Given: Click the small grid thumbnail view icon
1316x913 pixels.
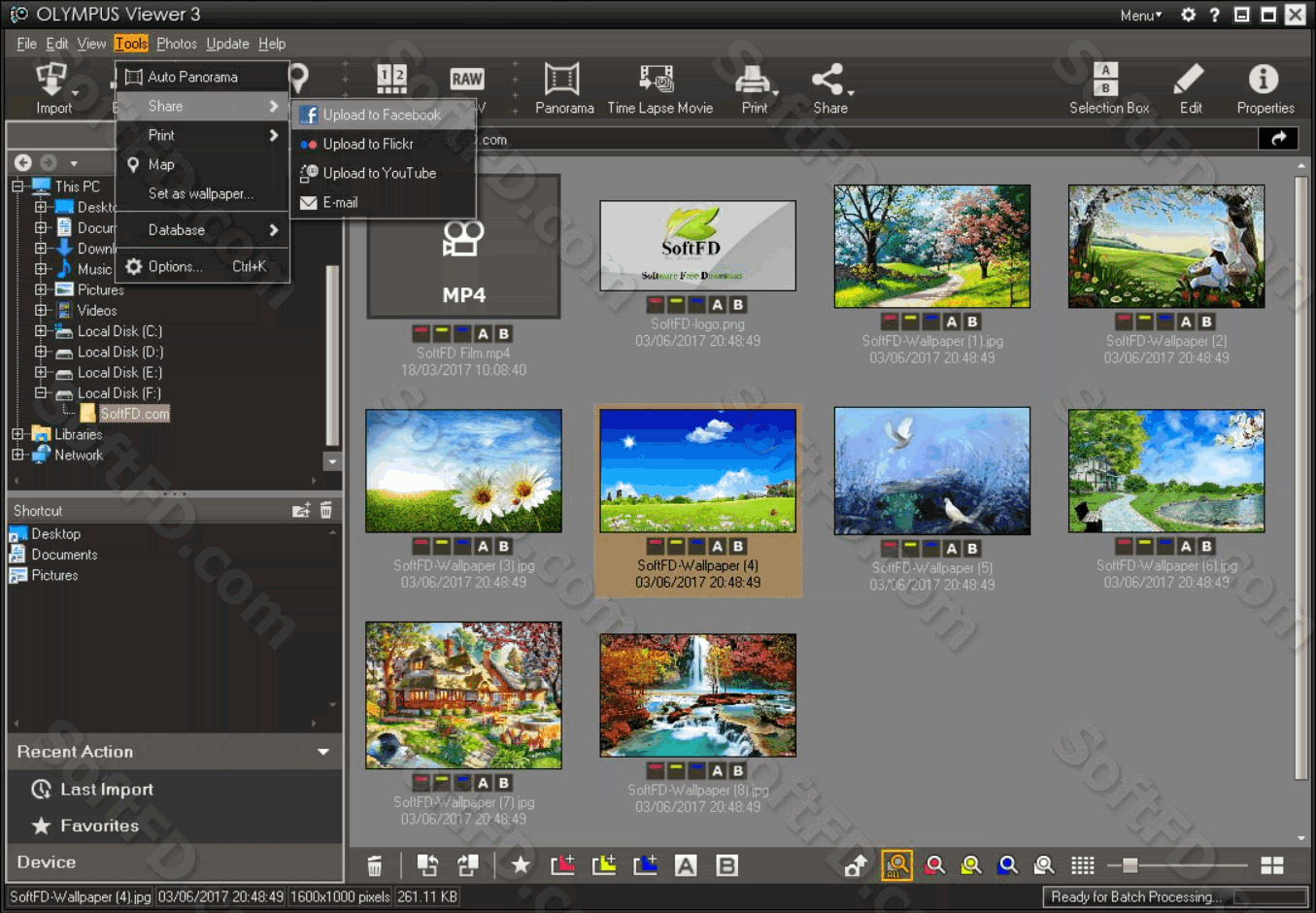Looking at the screenshot, I should (1082, 864).
